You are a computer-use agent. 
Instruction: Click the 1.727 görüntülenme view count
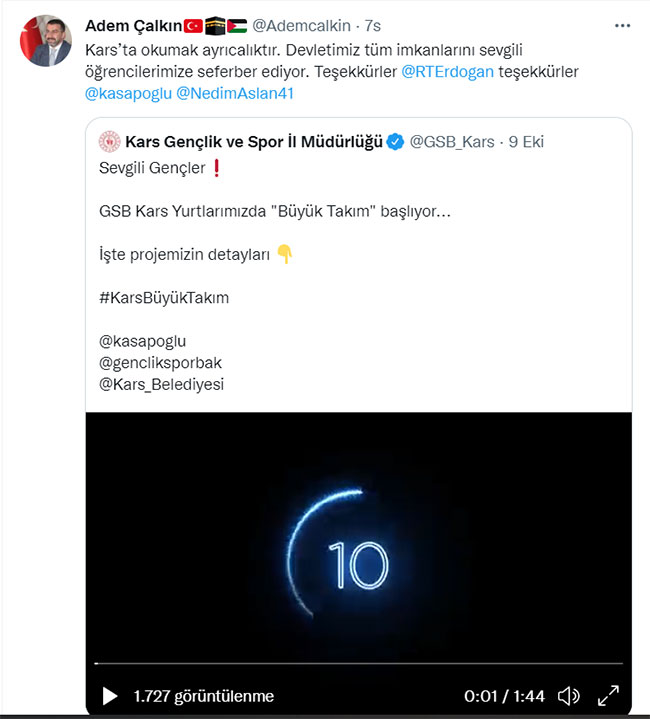pyautogui.click(x=204, y=696)
